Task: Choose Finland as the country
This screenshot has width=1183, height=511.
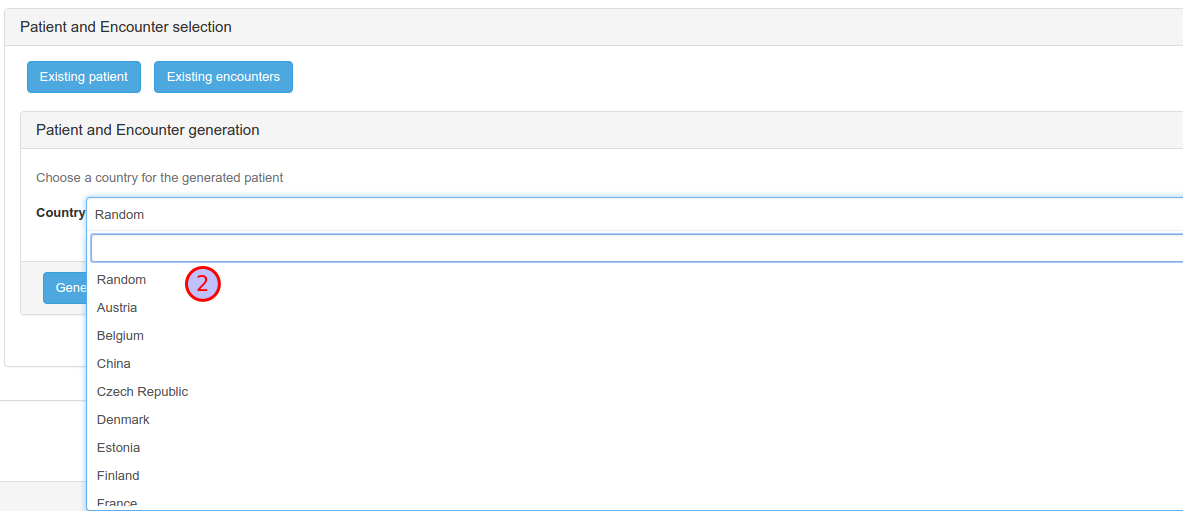Action: [118, 476]
